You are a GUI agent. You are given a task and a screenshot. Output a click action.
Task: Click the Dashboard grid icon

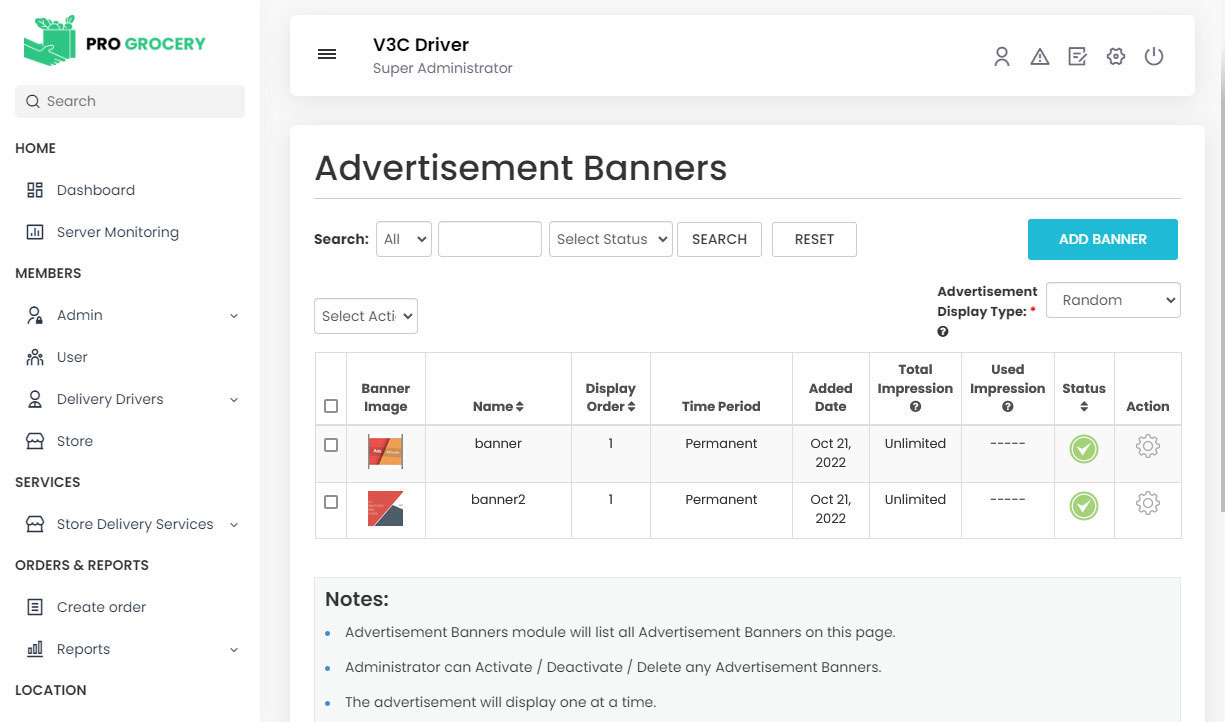(35, 190)
